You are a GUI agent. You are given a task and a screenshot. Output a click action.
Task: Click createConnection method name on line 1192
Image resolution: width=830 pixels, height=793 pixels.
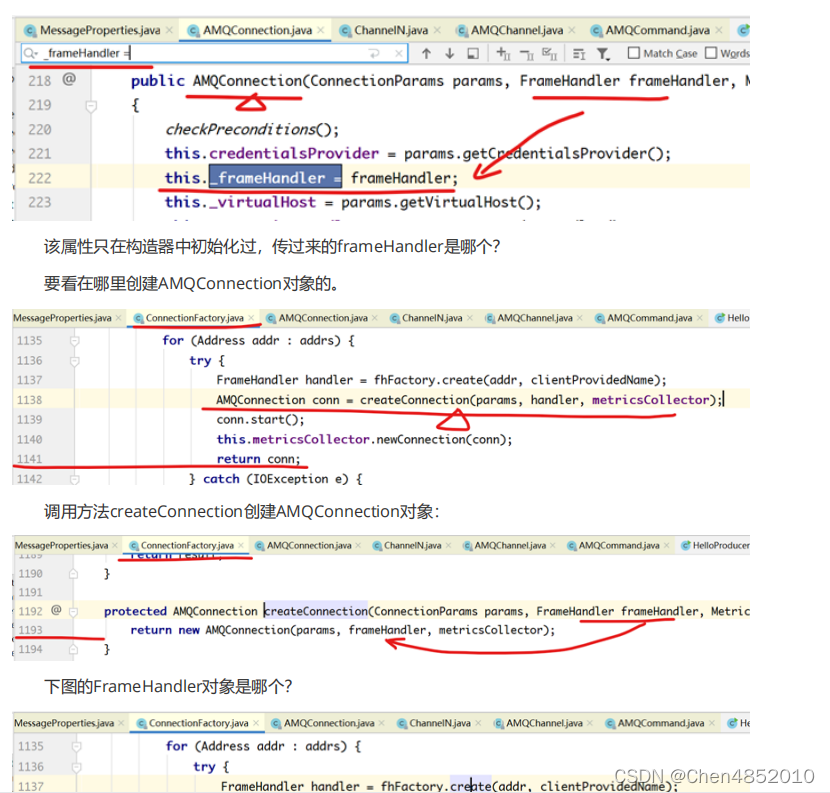click(315, 611)
